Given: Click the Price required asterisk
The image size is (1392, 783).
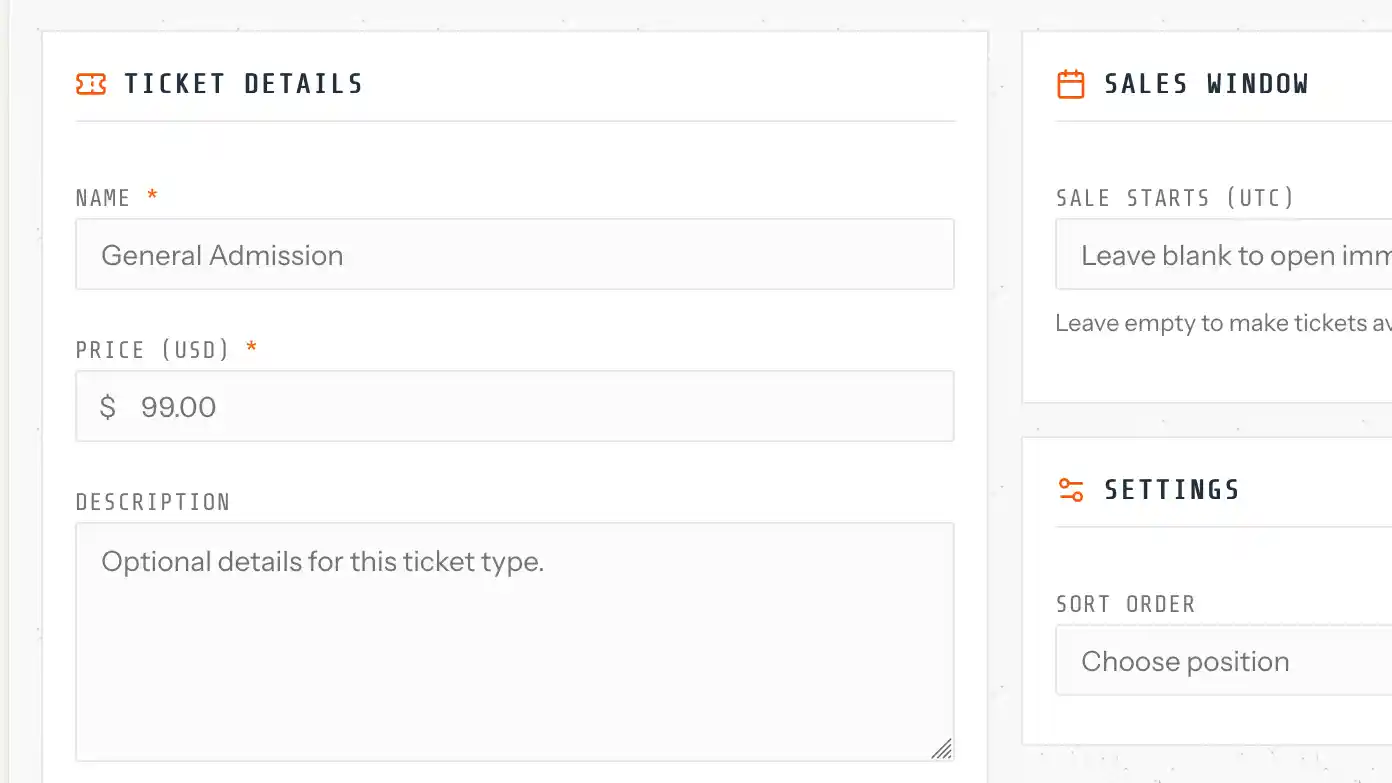Looking at the screenshot, I should pyautogui.click(x=252, y=348).
